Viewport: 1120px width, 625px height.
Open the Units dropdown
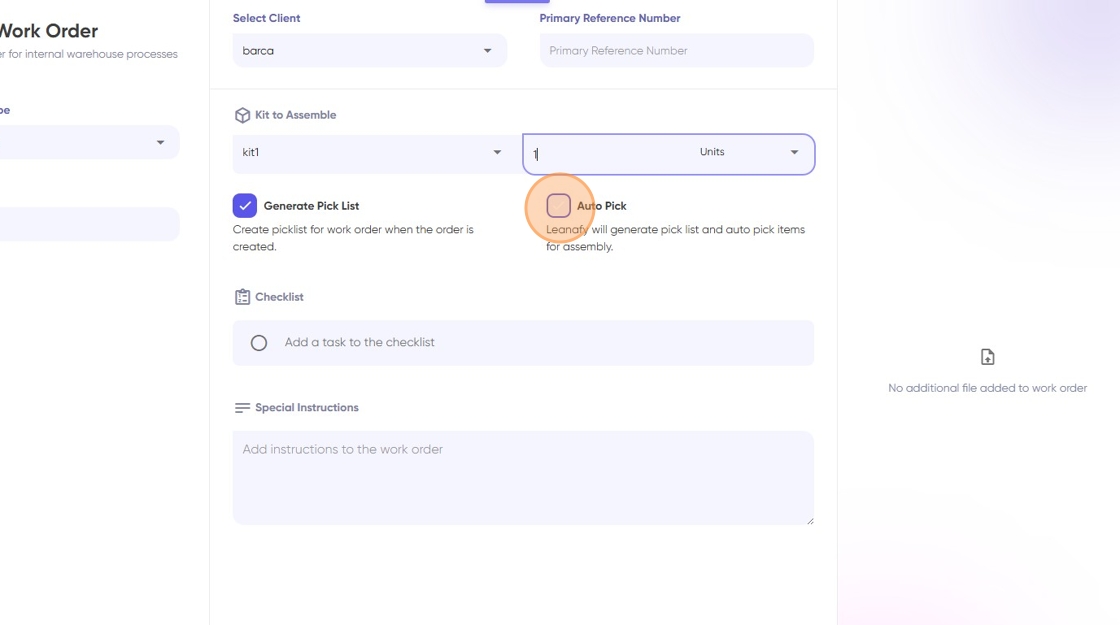[x=749, y=152]
